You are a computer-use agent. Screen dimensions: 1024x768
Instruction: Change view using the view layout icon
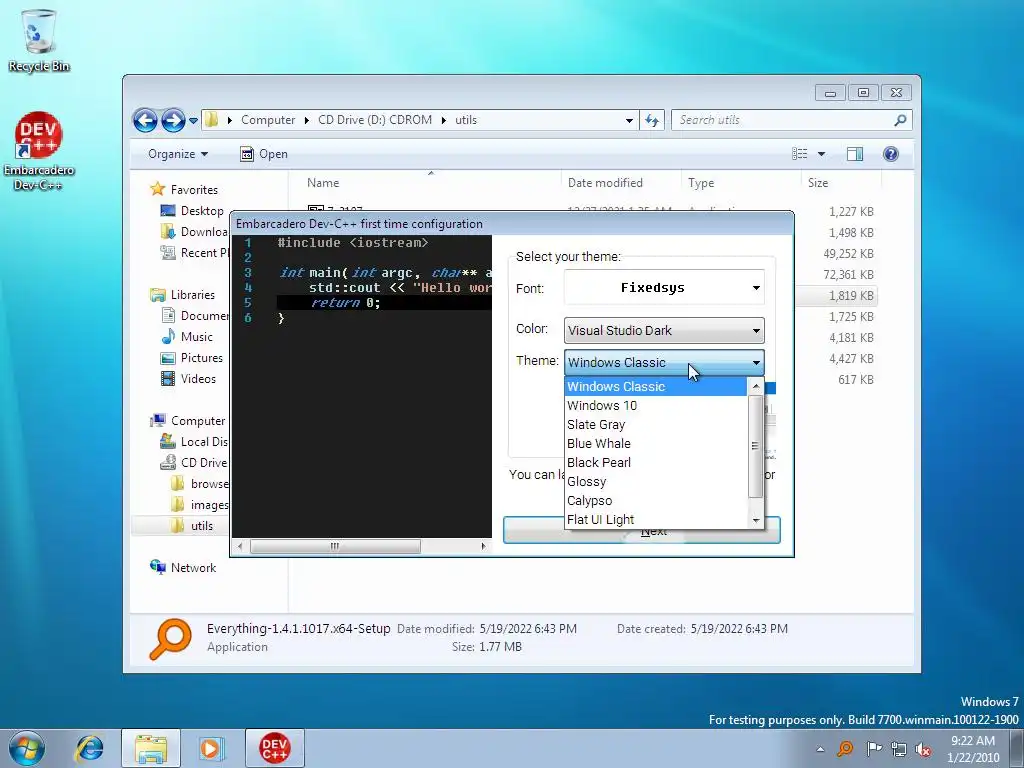[799, 153]
